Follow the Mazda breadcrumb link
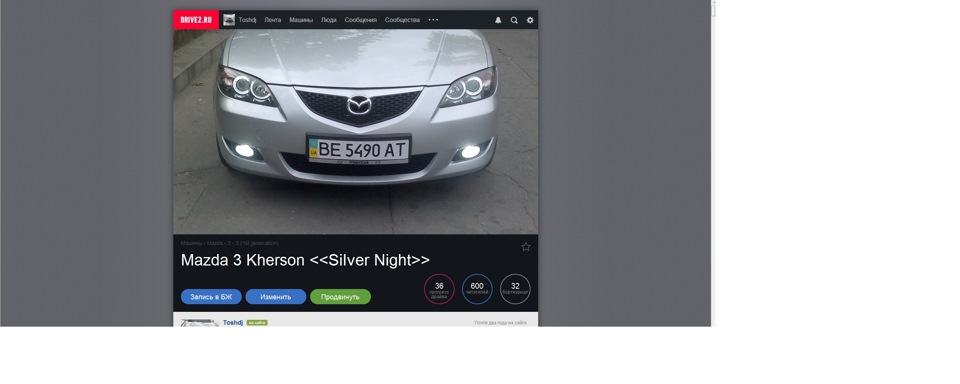960x384 pixels. (214, 243)
